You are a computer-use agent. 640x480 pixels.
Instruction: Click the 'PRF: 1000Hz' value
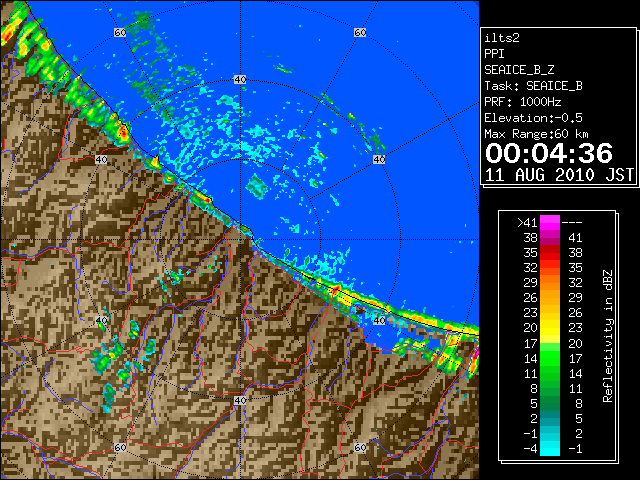pos(523,102)
